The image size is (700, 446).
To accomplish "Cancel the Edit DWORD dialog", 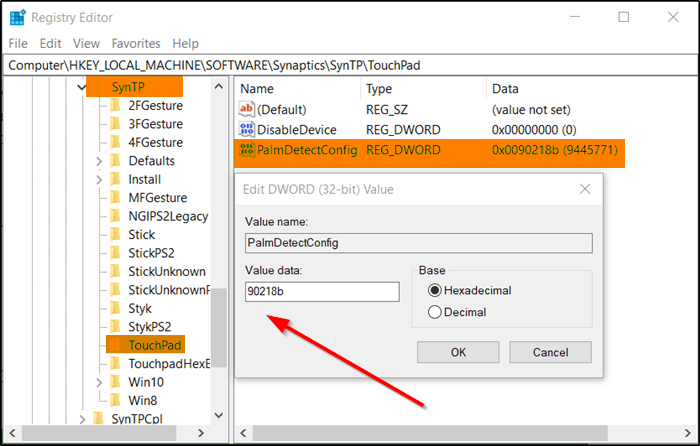I will click(x=550, y=352).
